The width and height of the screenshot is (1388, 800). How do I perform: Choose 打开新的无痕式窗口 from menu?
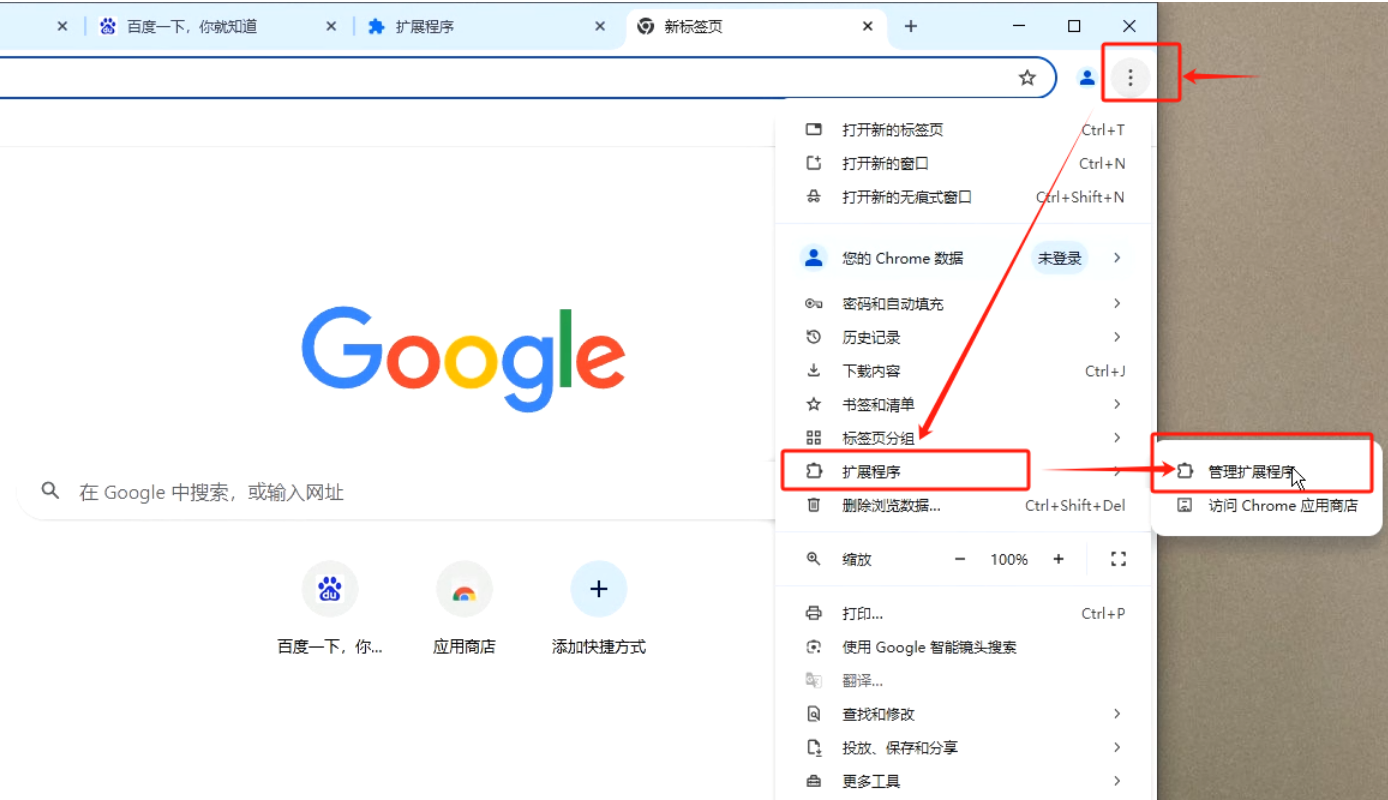[x=906, y=197]
